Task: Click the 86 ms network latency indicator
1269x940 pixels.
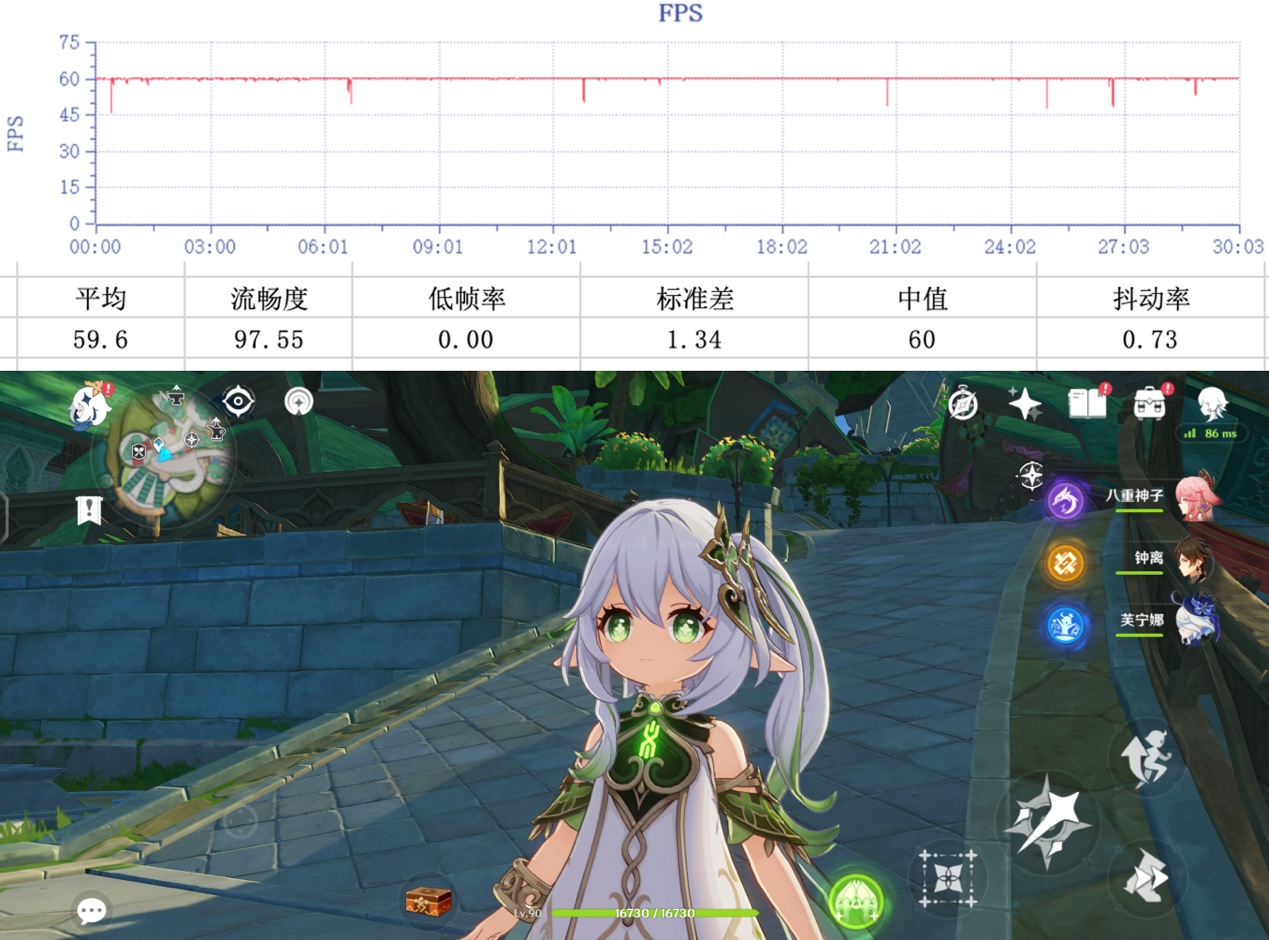Action: pos(1210,434)
